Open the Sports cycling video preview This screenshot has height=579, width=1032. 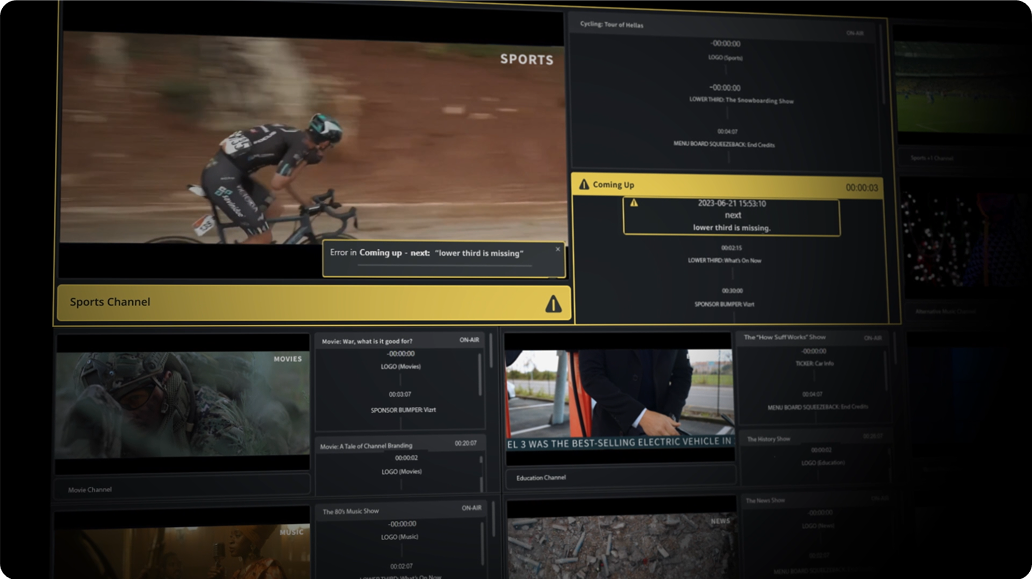point(313,138)
